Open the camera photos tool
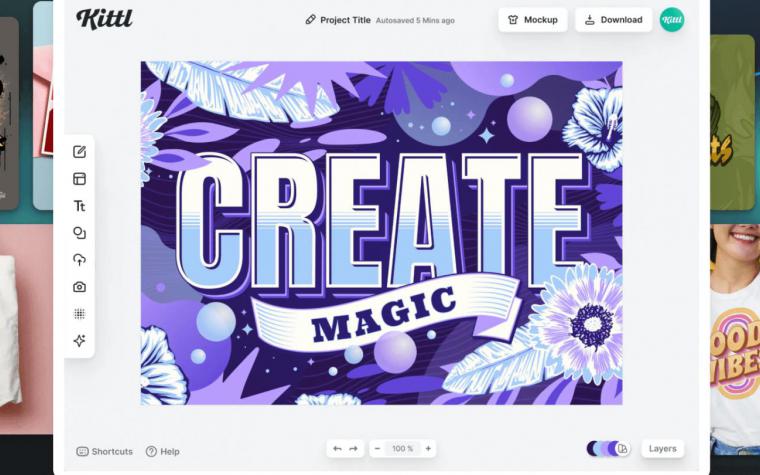Viewport: 760px width, 475px height. [x=79, y=287]
